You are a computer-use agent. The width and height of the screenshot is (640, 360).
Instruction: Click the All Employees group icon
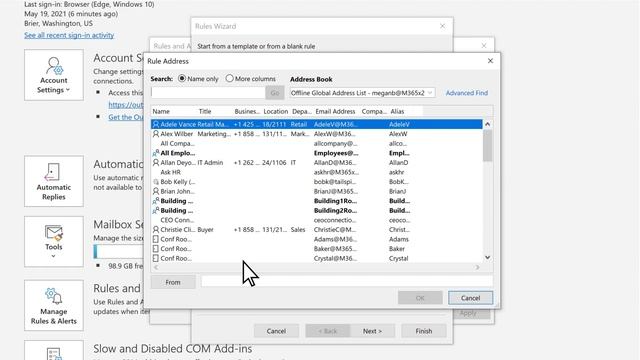[156, 153]
